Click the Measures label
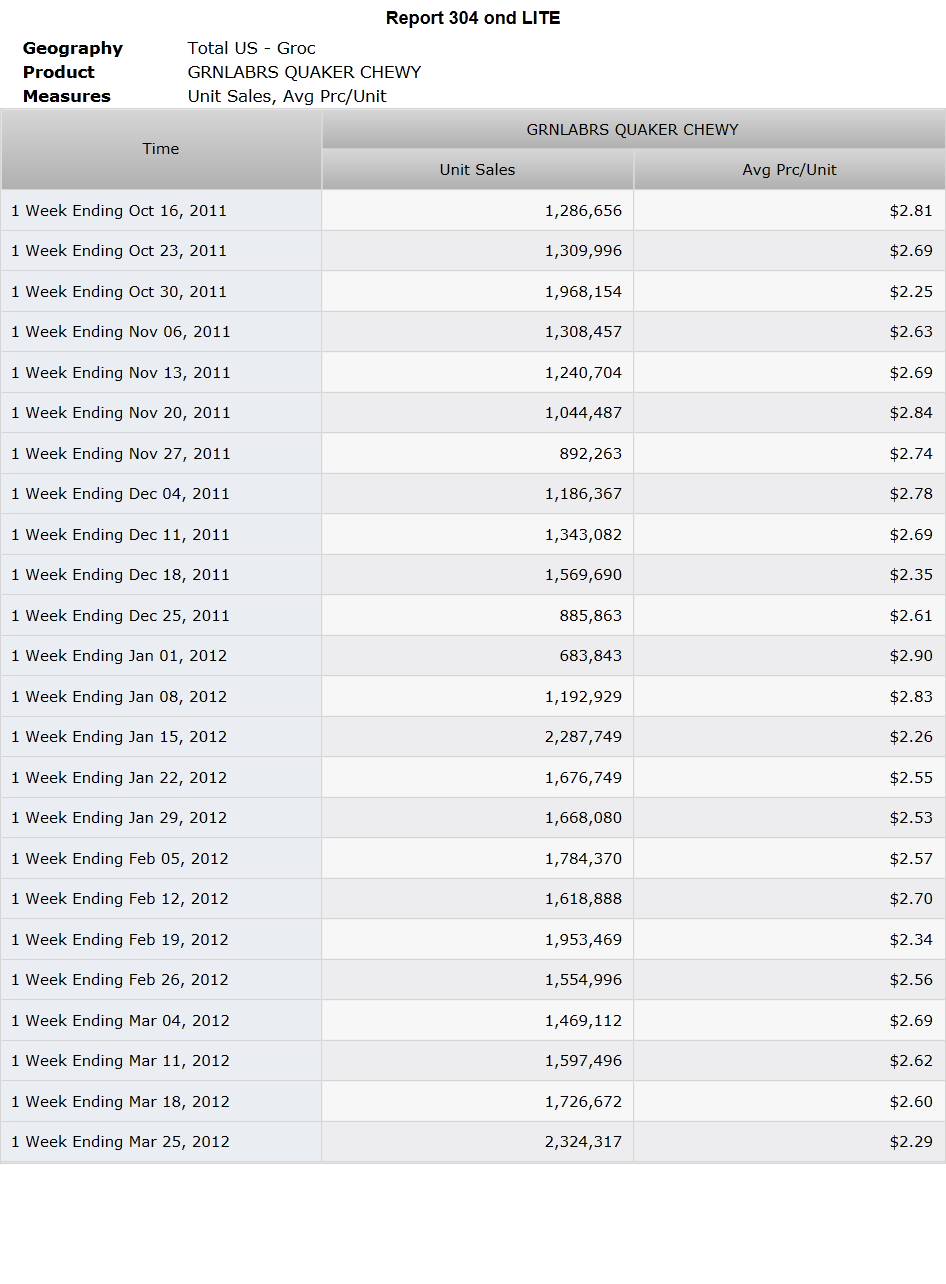946x1284 pixels. (x=67, y=96)
